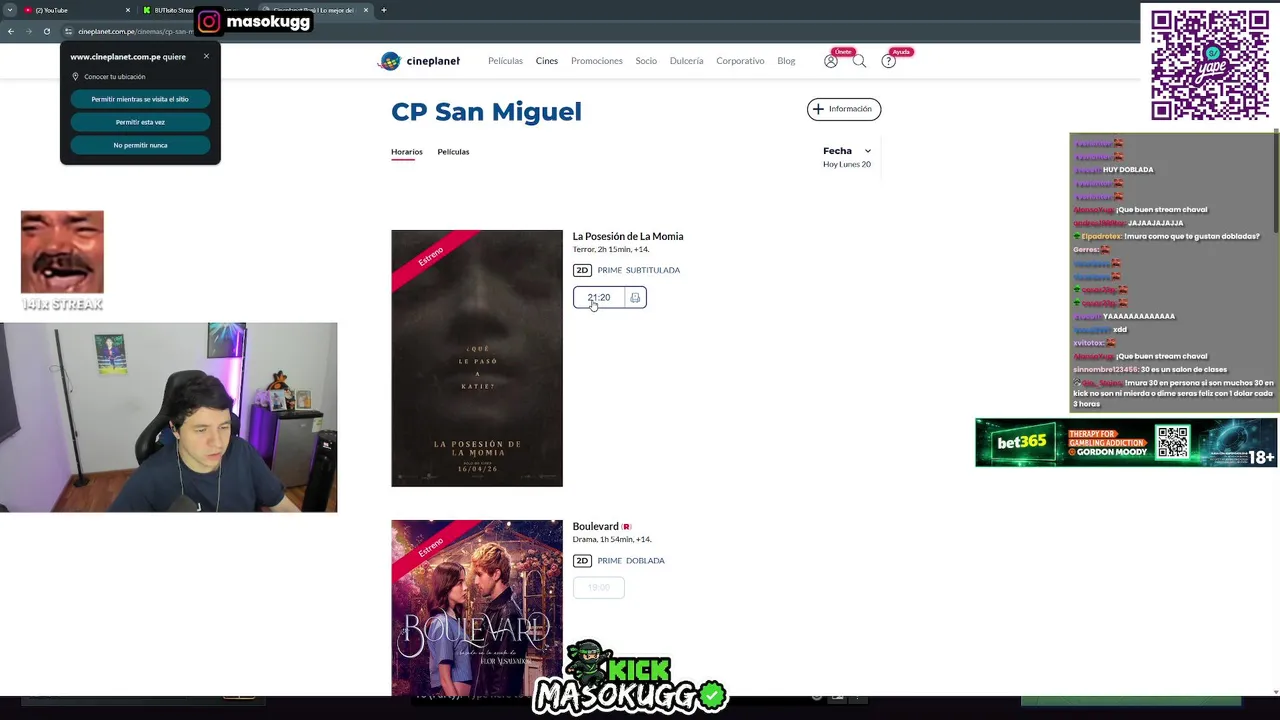Screen dimensions: 1280x720
Task: Click the 2D badge under Boulevard
Action: click(582, 561)
